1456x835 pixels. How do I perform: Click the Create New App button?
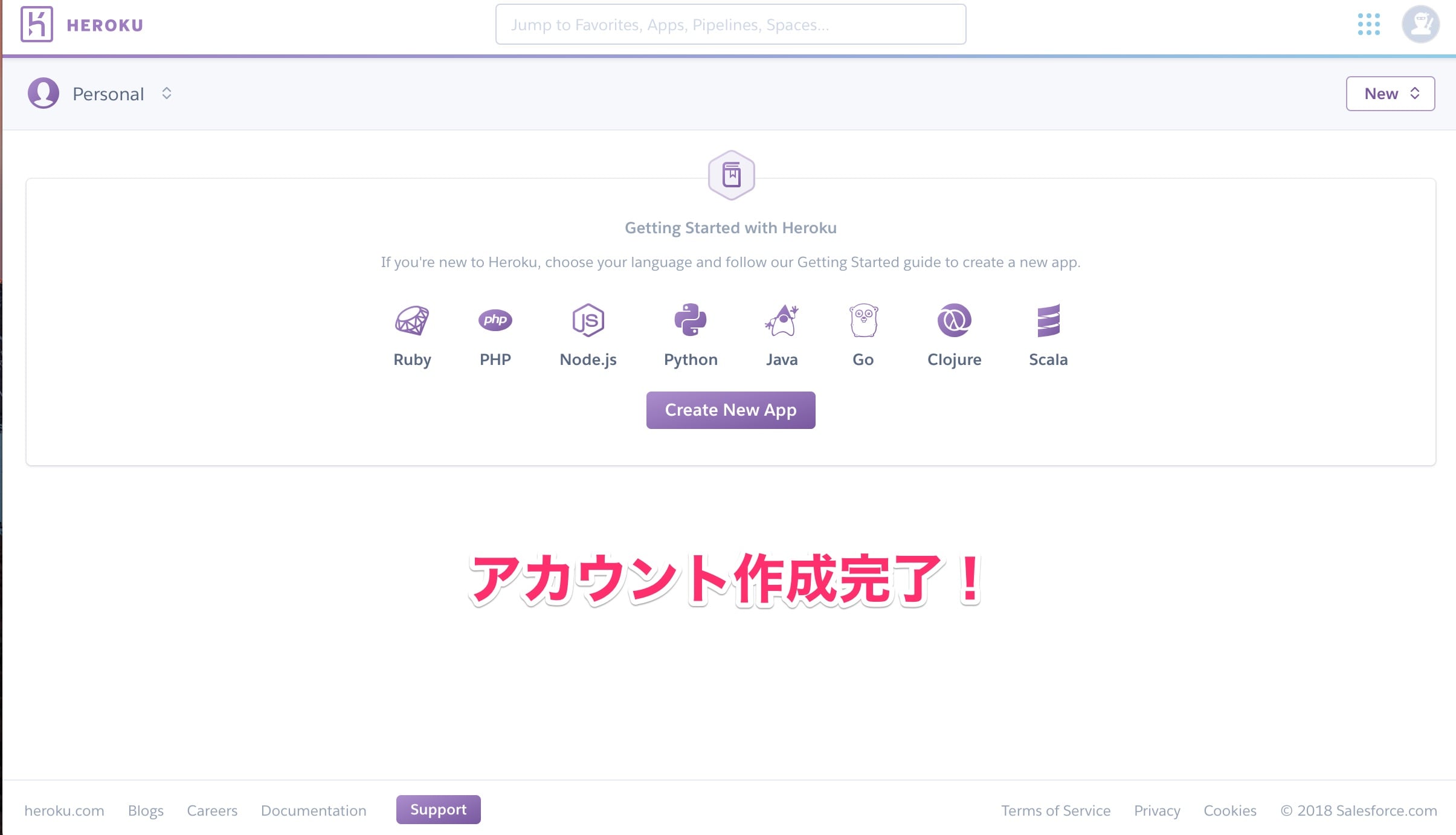tap(730, 410)
